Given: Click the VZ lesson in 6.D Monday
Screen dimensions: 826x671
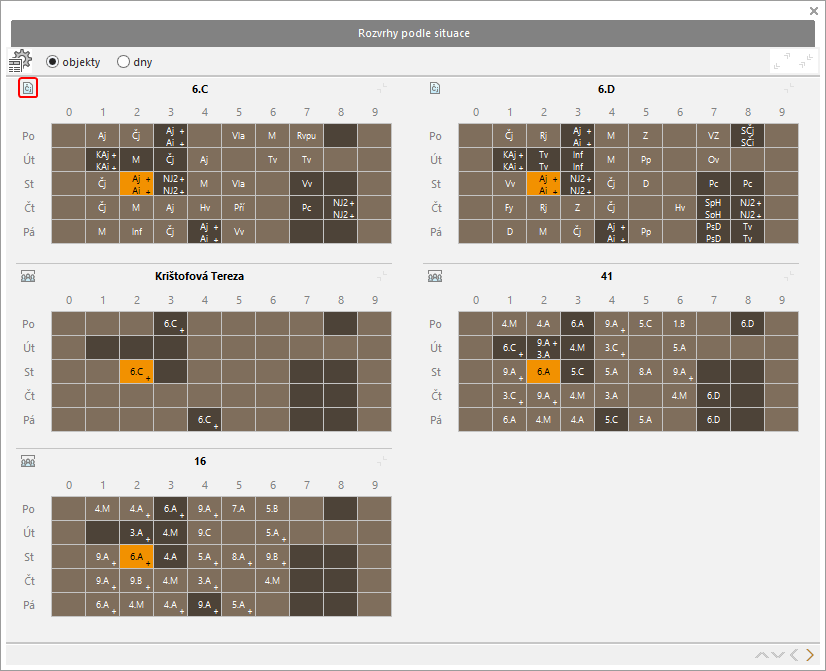Looking at the screenshot, I should click(x=713, y=136).
